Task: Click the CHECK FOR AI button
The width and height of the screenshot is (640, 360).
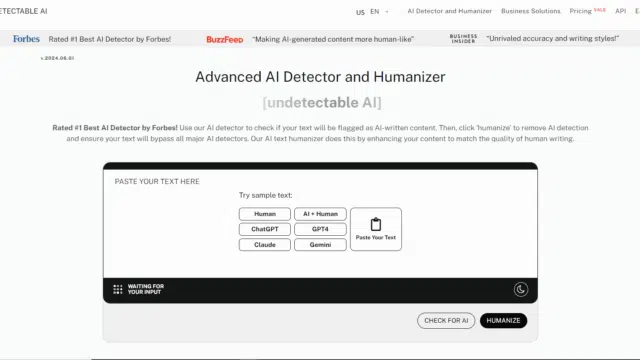Action: pos(446,320)
